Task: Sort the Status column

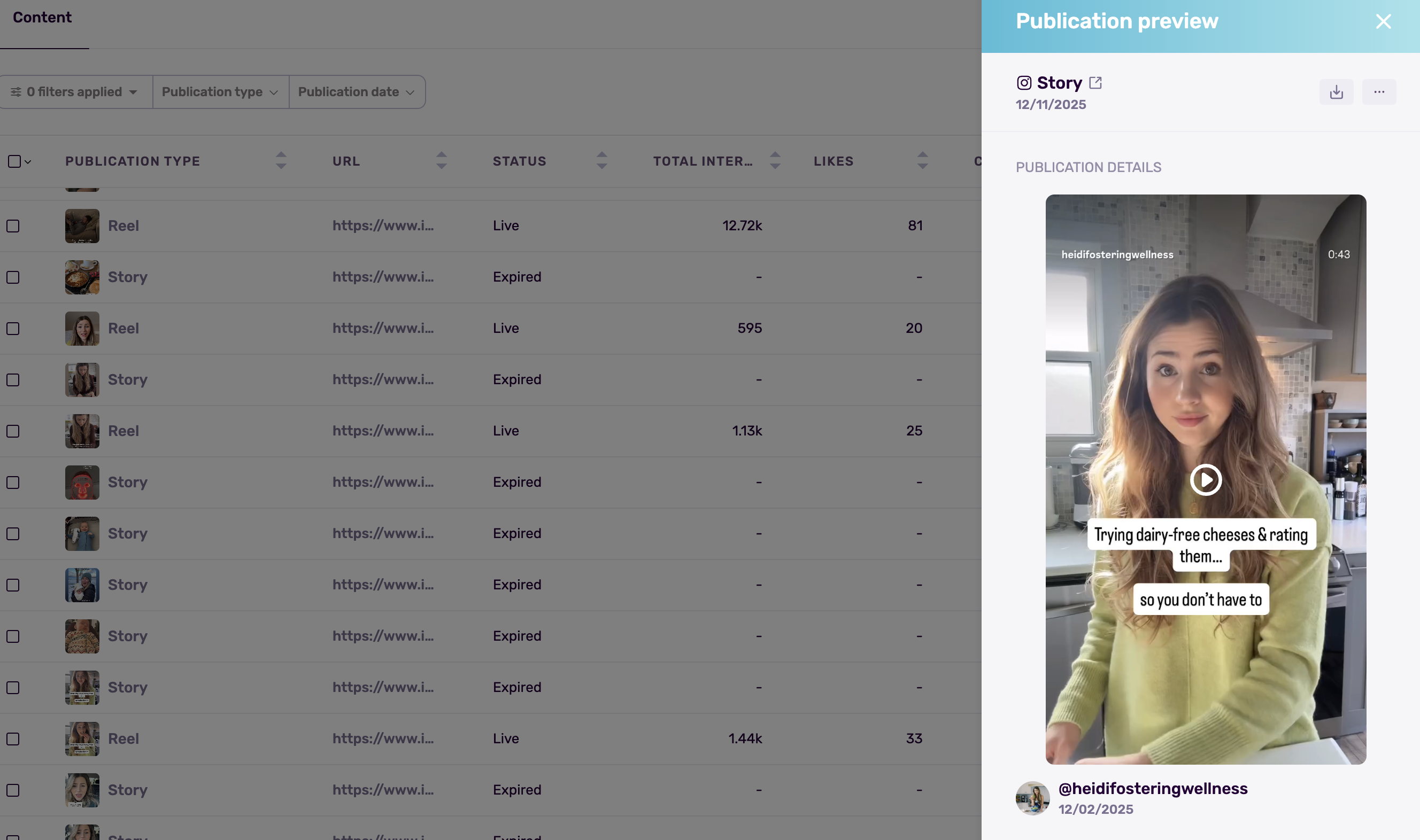Action: (602, 161)
